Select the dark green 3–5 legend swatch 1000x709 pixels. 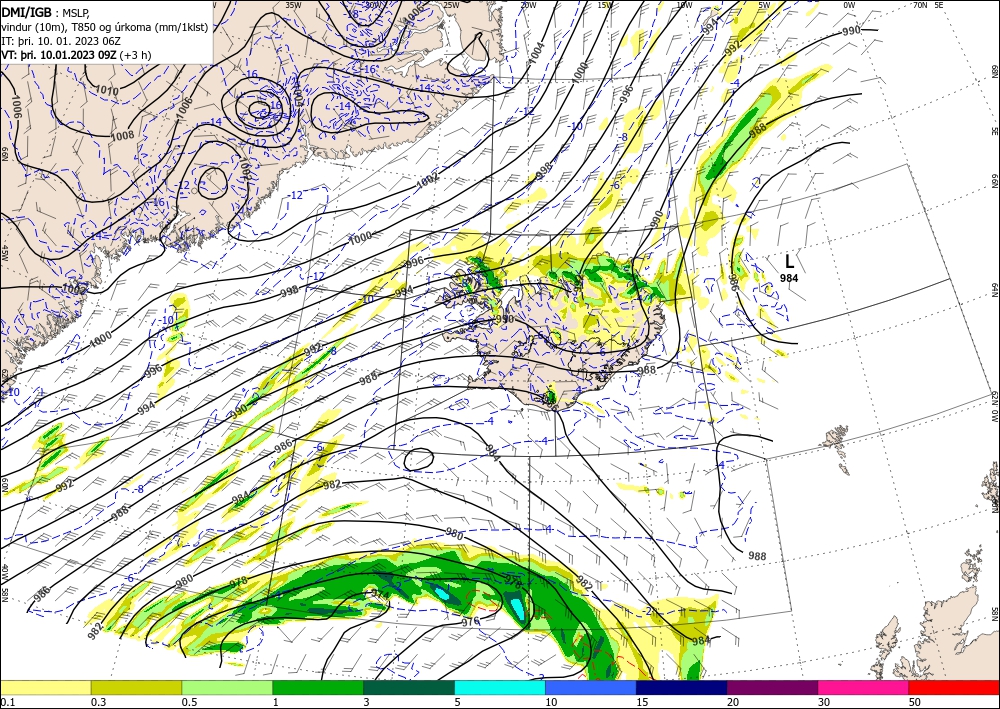click(x=409, y=687)
